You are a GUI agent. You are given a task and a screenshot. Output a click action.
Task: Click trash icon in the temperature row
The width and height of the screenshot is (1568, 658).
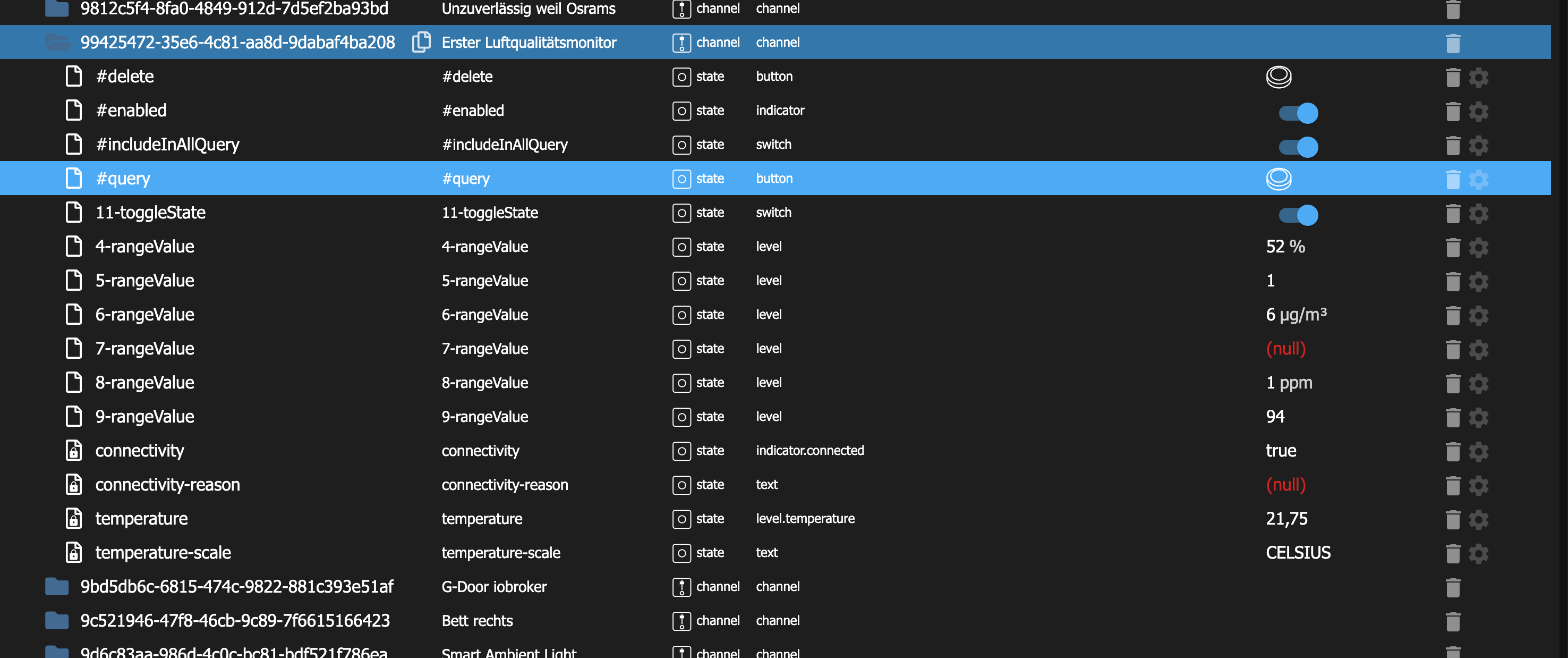[x=1452, y=519]
